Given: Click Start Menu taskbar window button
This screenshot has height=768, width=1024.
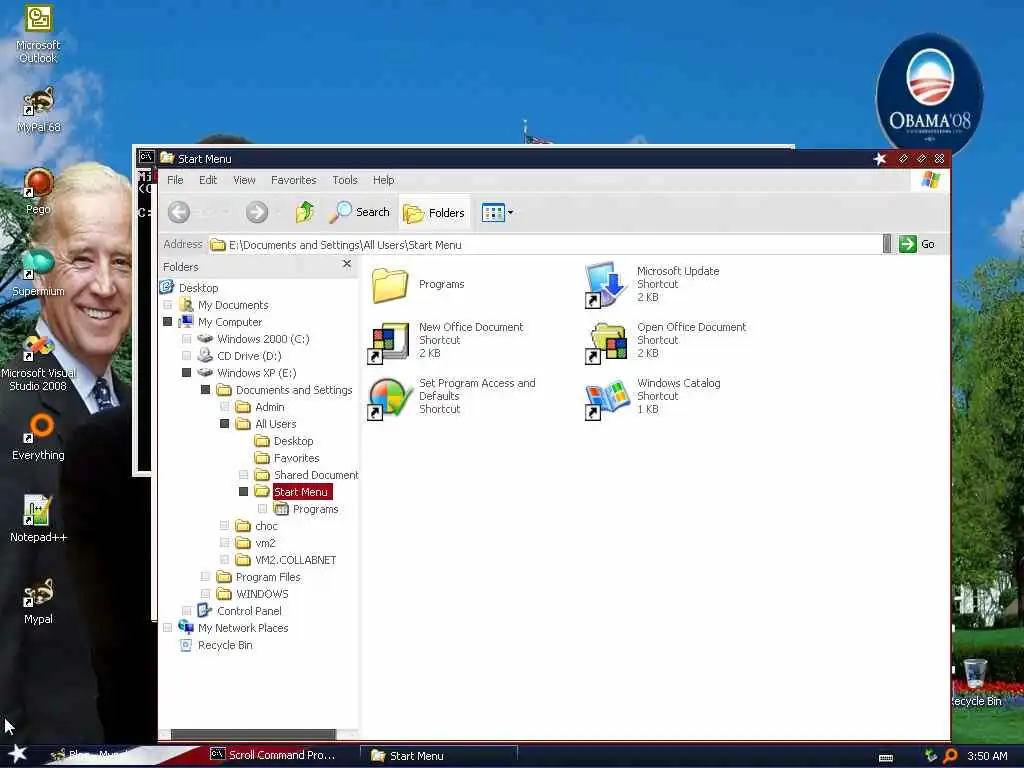Looking at the screenshot, I should click(438, 756).
